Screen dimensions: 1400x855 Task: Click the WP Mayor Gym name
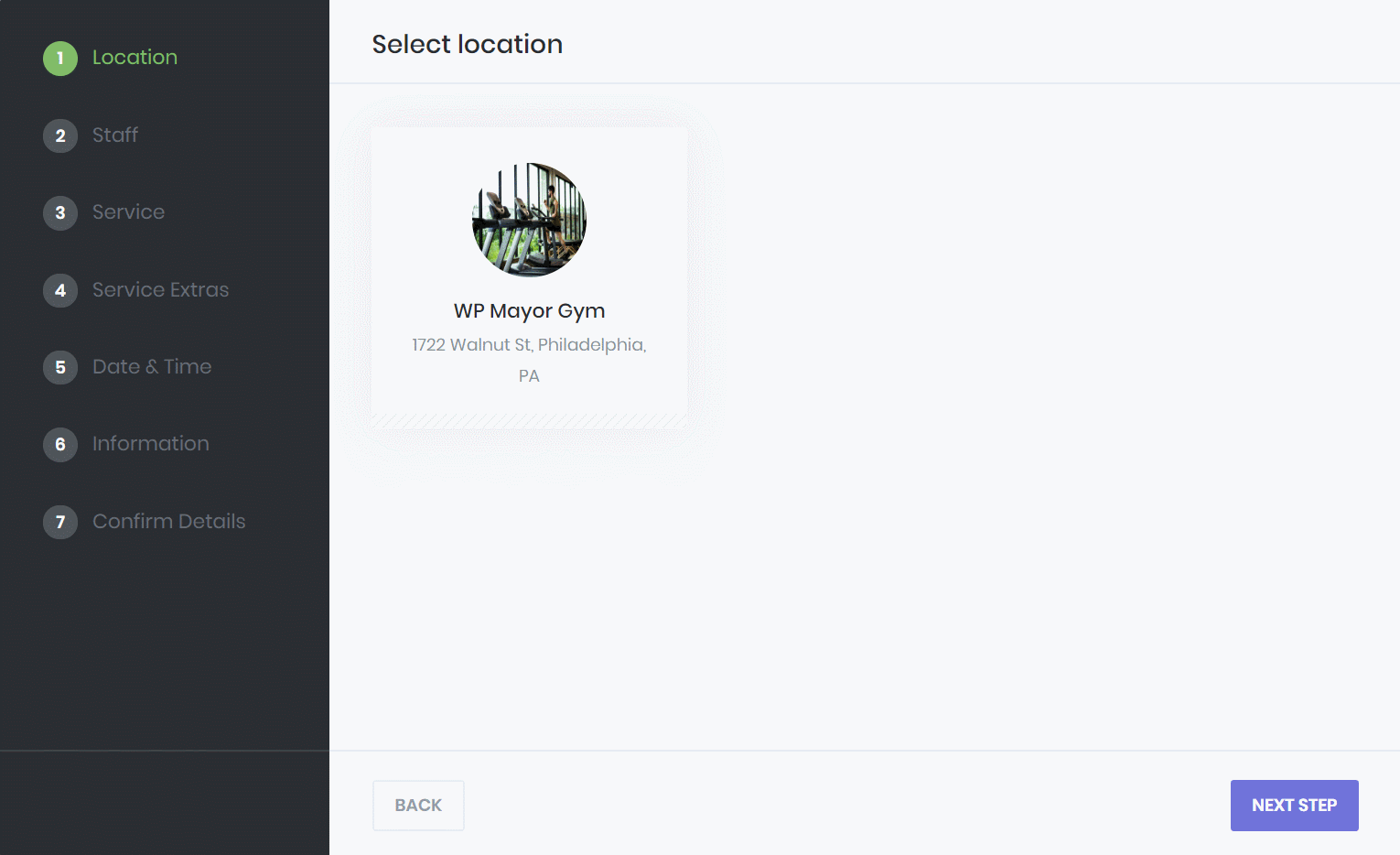pos(529,311)
